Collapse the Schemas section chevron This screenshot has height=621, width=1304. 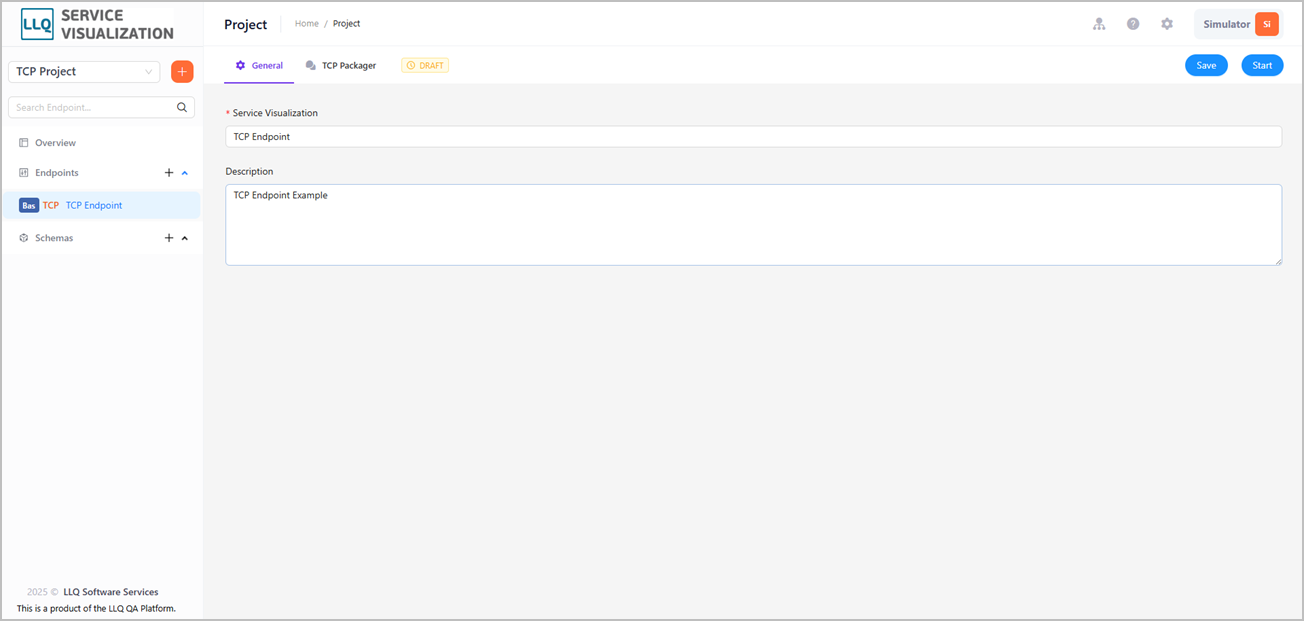(185, 238)
